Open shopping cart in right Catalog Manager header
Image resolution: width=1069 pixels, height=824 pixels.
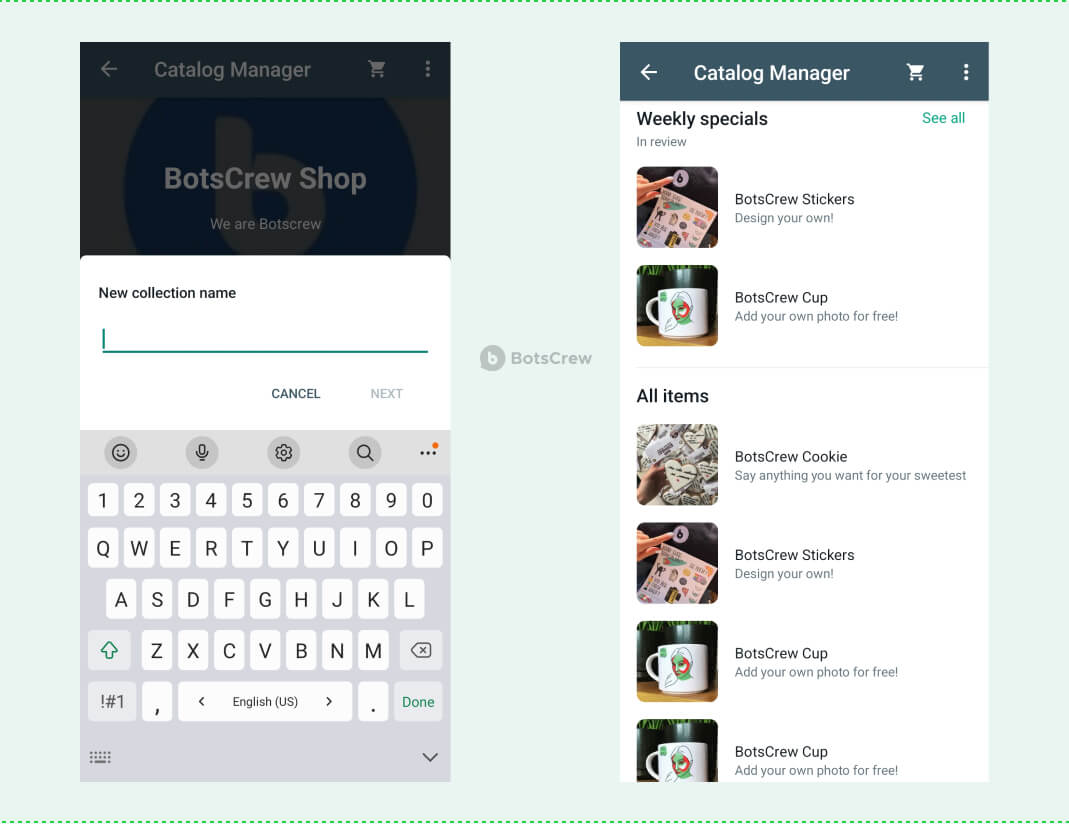(x=915, y=72)
